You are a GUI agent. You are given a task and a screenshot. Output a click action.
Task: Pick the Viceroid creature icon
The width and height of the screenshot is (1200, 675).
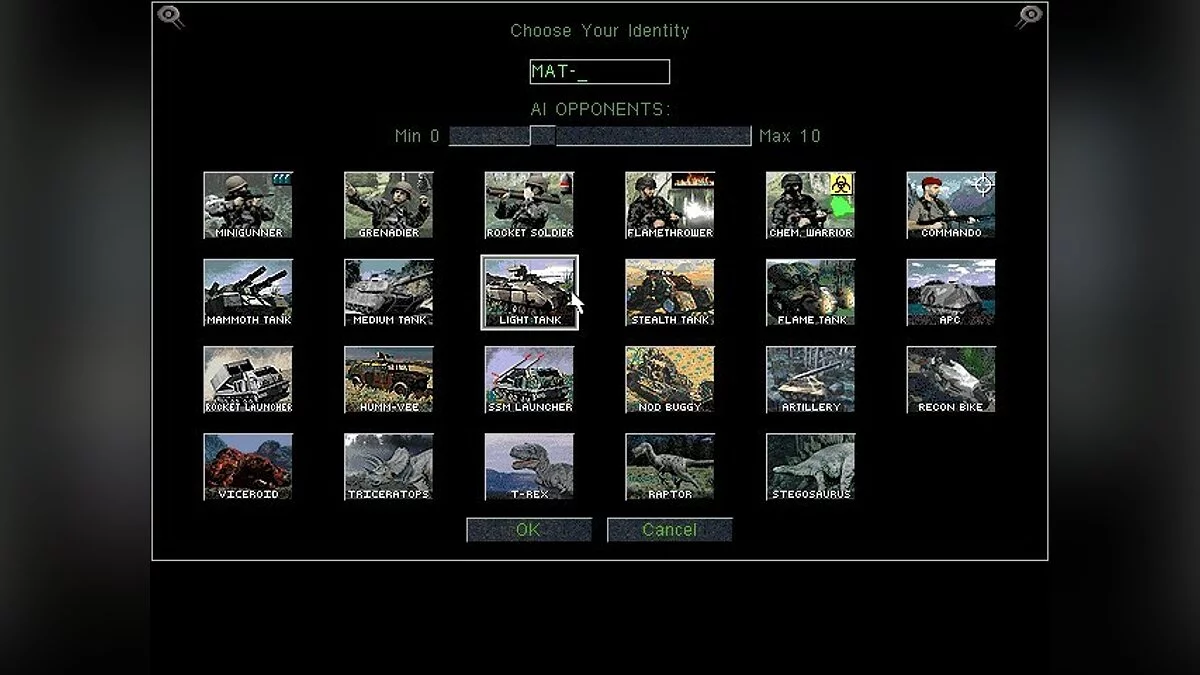coord(248,466)
